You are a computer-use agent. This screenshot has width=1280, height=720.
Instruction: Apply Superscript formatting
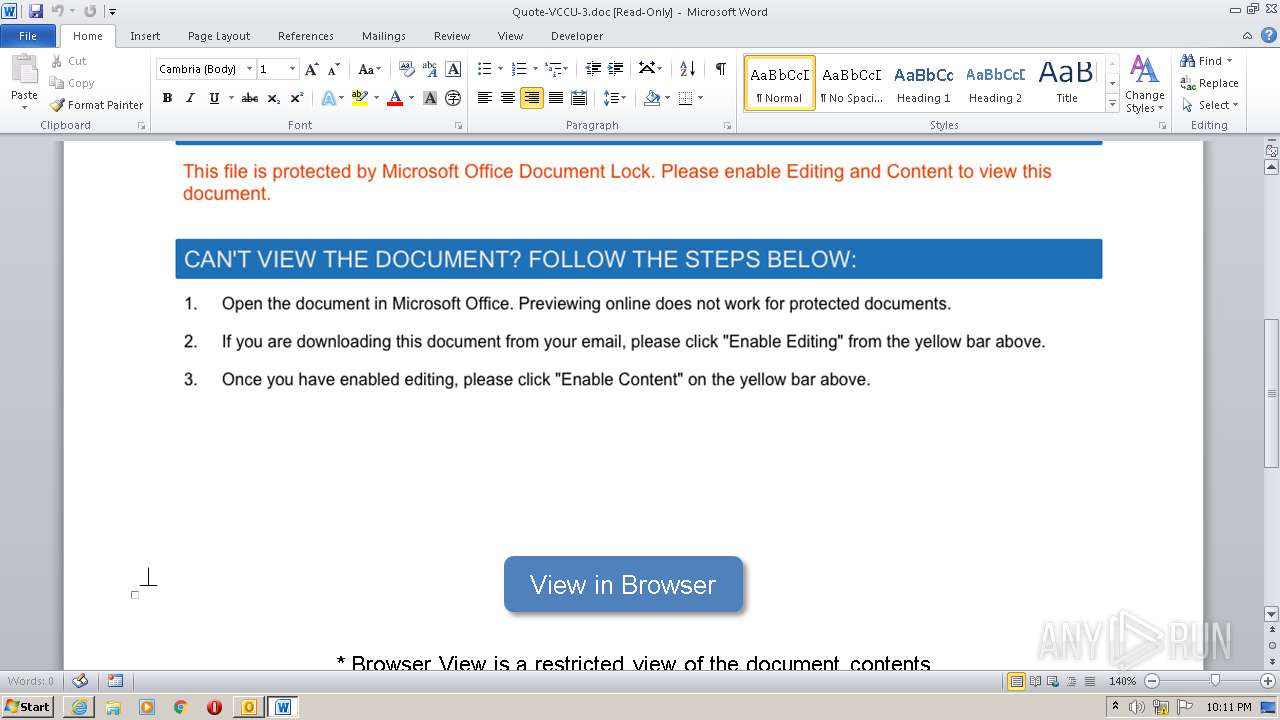tap(296, 98)
